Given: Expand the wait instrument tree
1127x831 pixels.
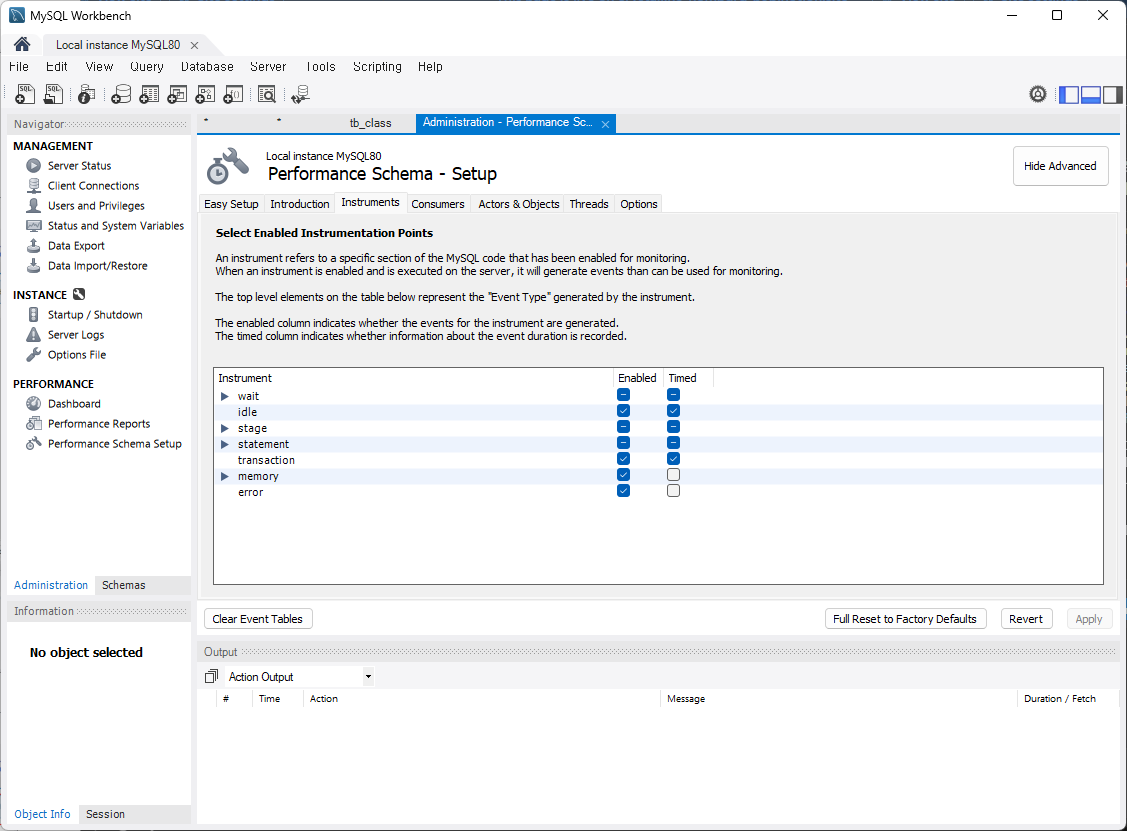Looking at the screenshot, I should coord(224,396).
